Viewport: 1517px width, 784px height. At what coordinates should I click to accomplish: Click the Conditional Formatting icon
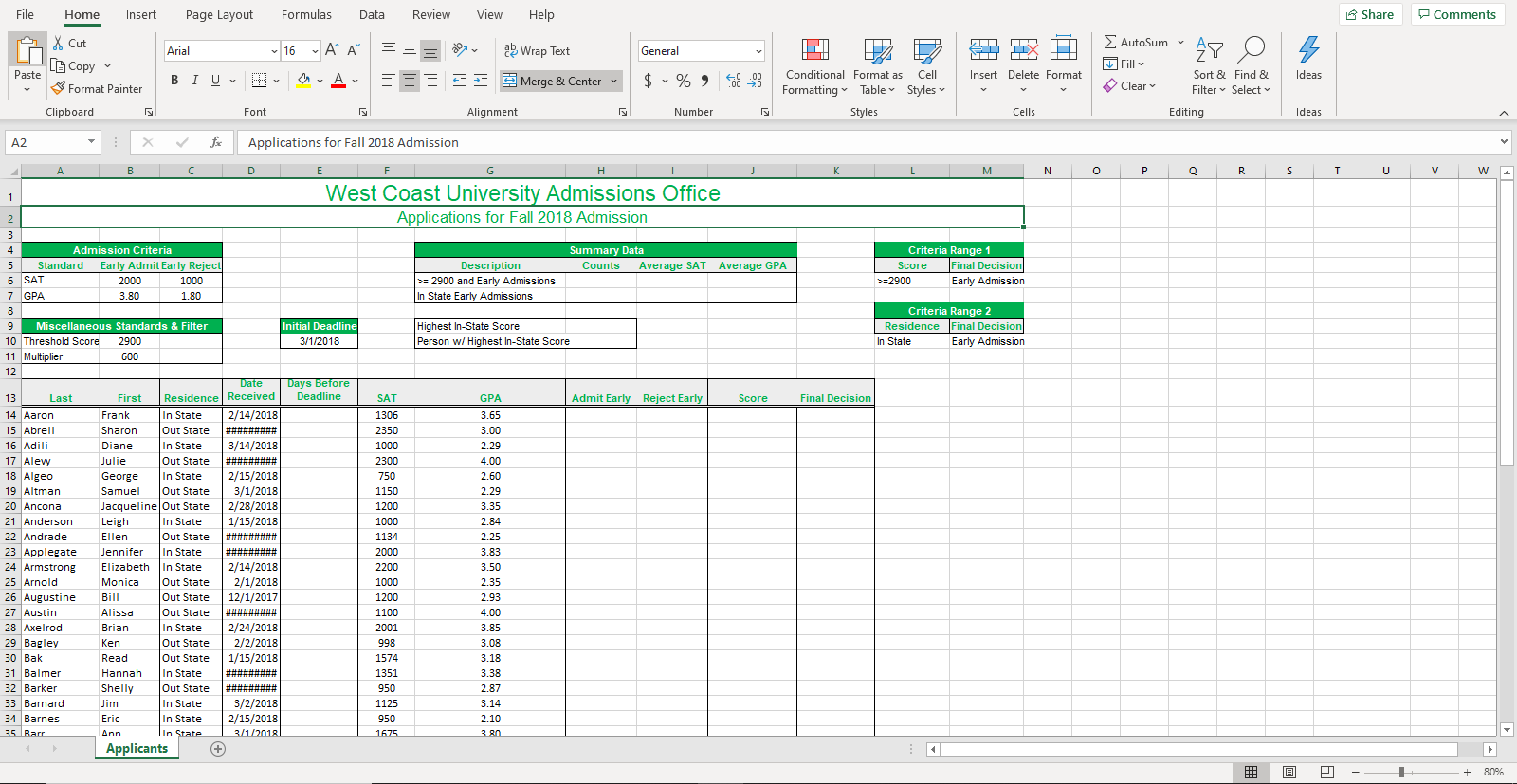(x=814, y=50)
